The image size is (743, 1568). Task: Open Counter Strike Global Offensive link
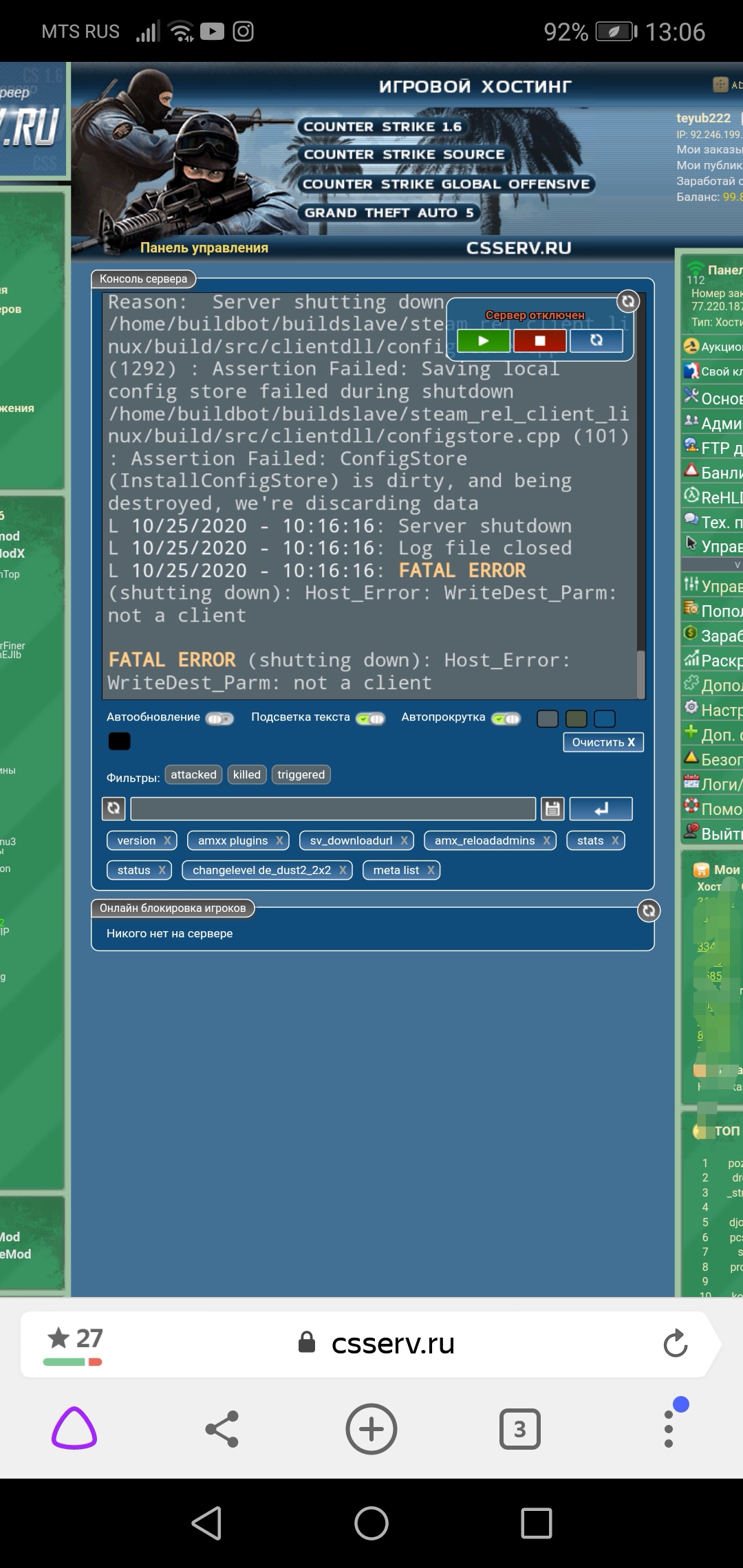click(446, 184)
